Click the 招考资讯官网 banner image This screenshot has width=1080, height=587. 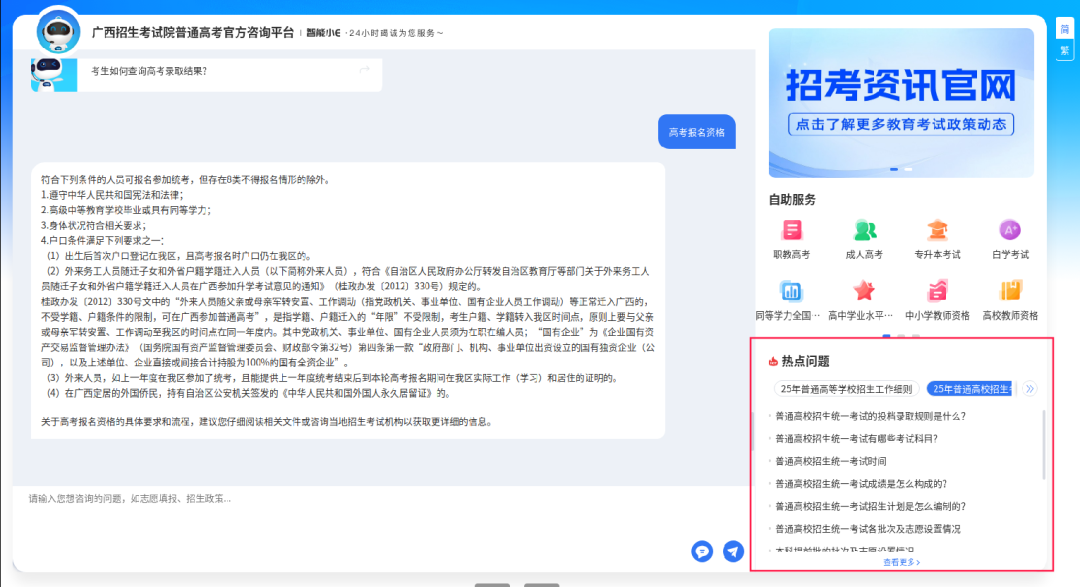point(901,102)
